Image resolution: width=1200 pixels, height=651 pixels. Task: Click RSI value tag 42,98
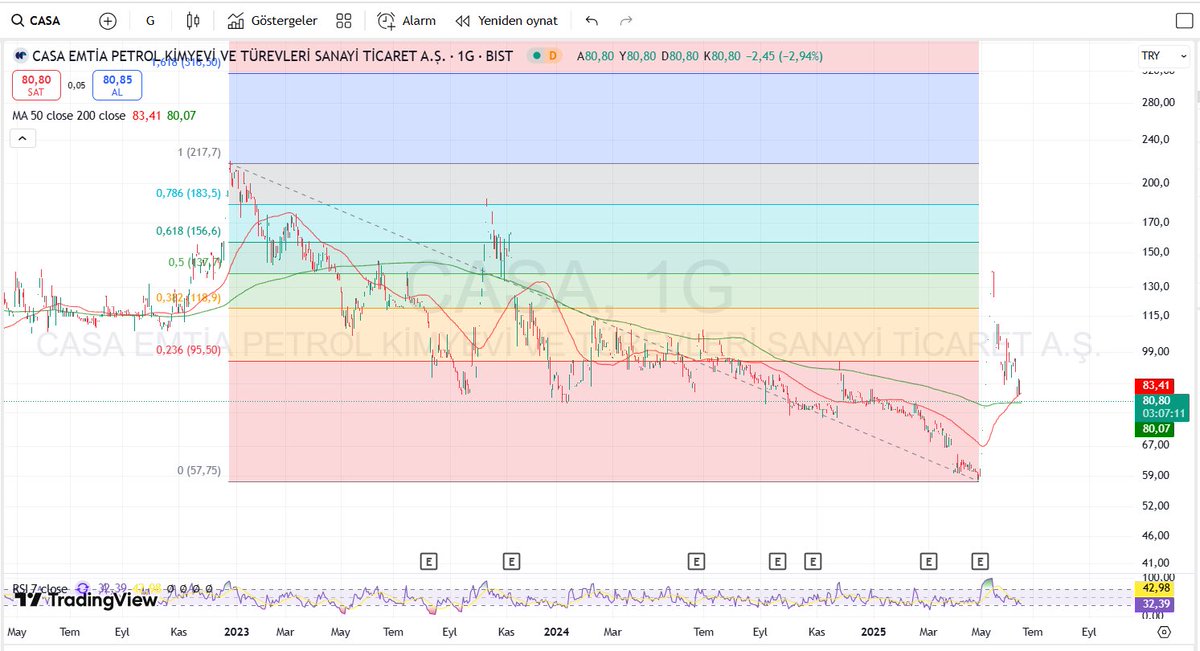pos(1154,590)
